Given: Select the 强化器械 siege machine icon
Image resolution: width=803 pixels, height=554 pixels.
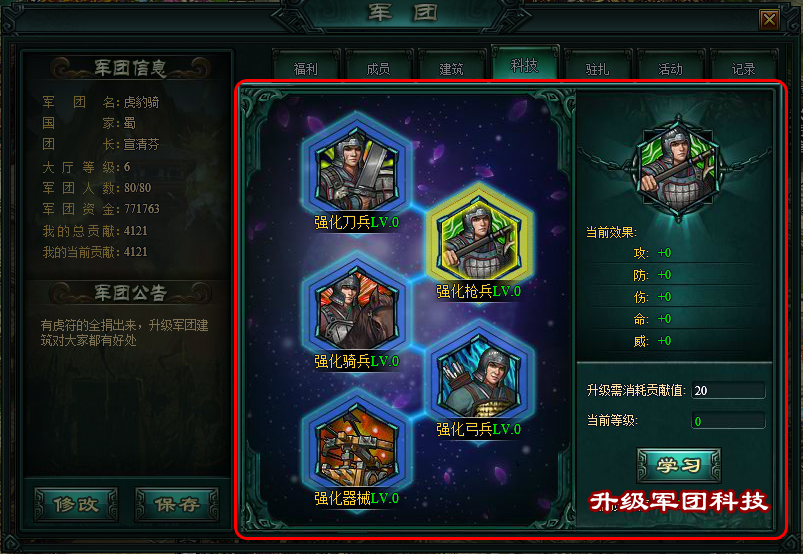Looking at the screenshot, I should (357, 444).
